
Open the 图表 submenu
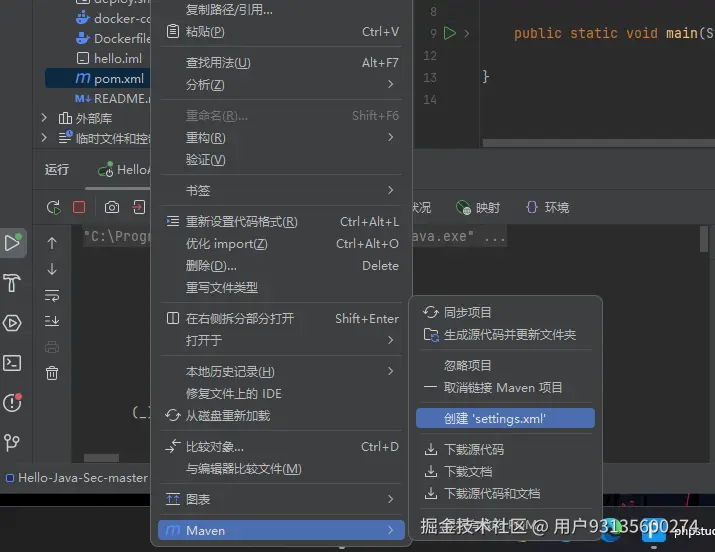[x=281, y=499]
